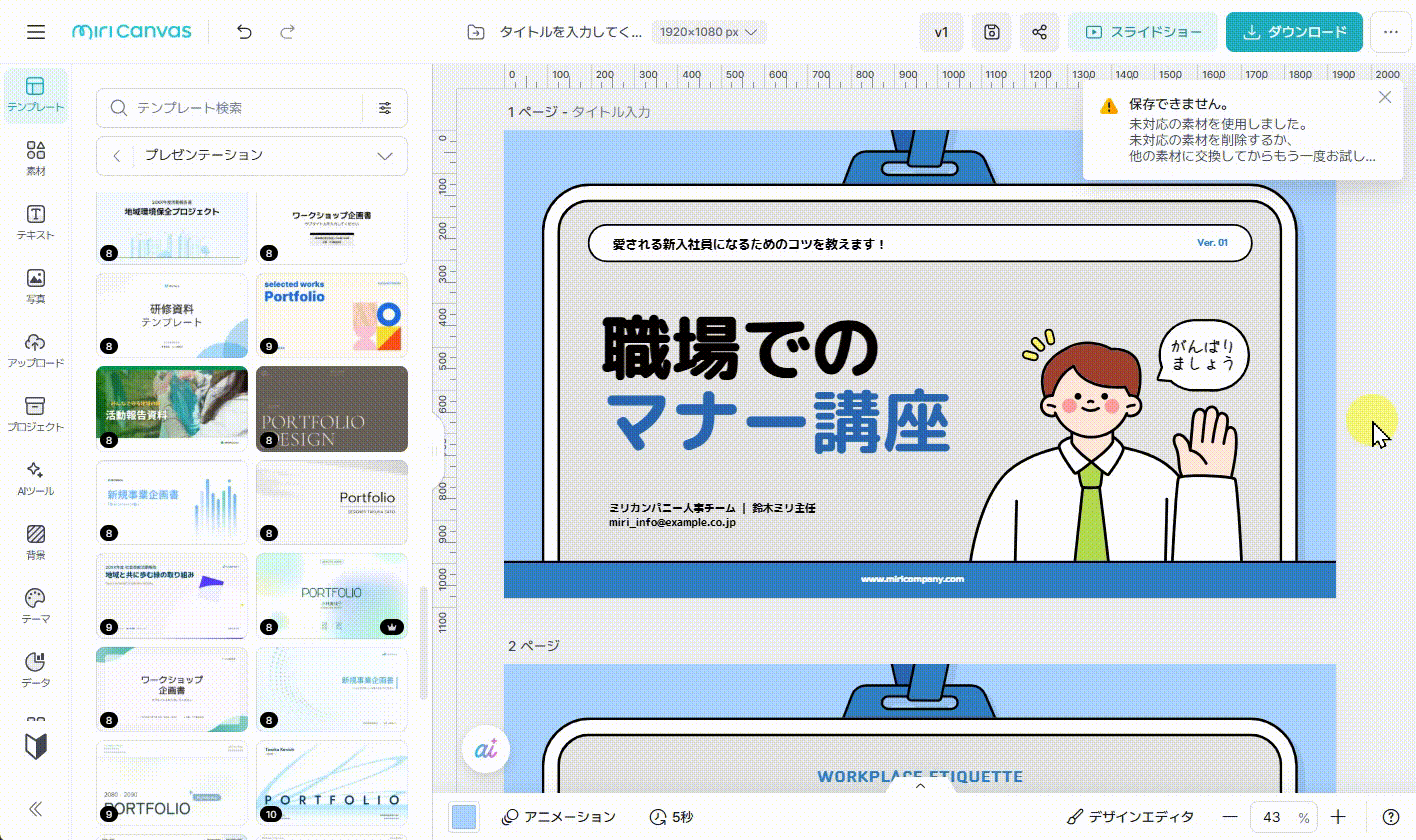The width and height of the screenshot is (1416, 840).
Task: Click the ダウンロード button
Action: pyautogui.click(x=1294, y=32)
